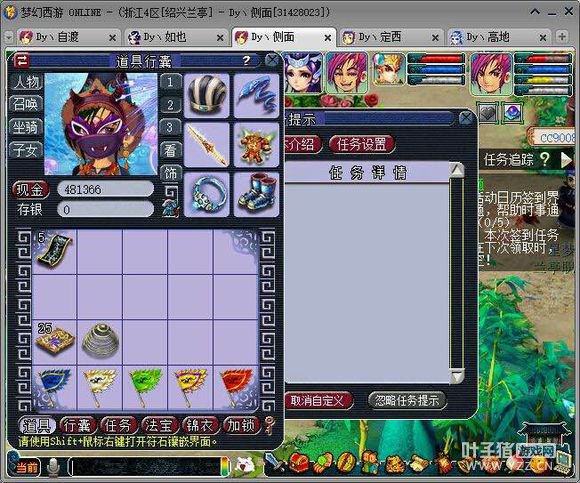Open the tab list dropdown arrow at left

(8, 37)
